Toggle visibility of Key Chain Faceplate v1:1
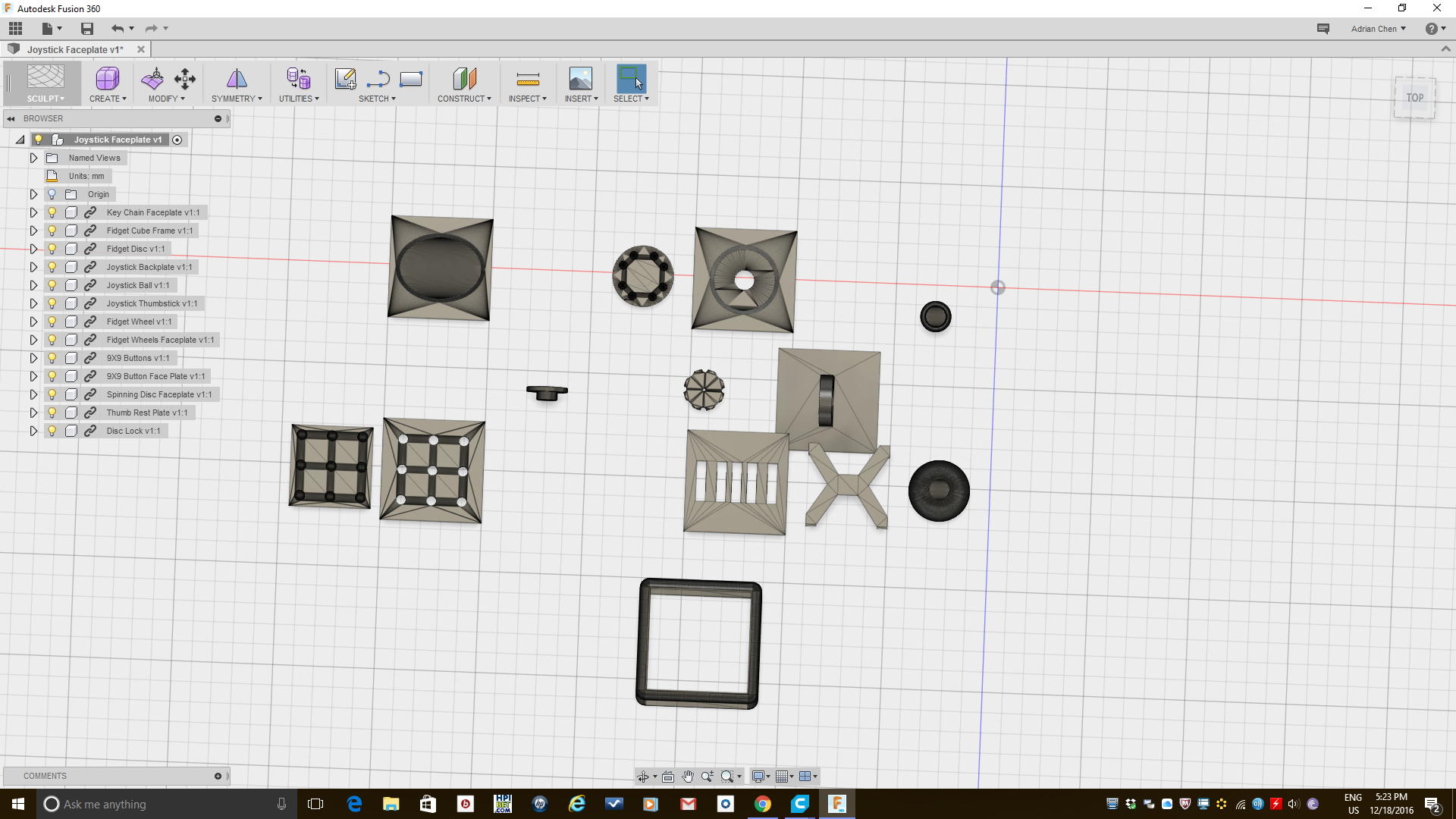This screenshot has width=1456, height=819. [x=52, y=212]
